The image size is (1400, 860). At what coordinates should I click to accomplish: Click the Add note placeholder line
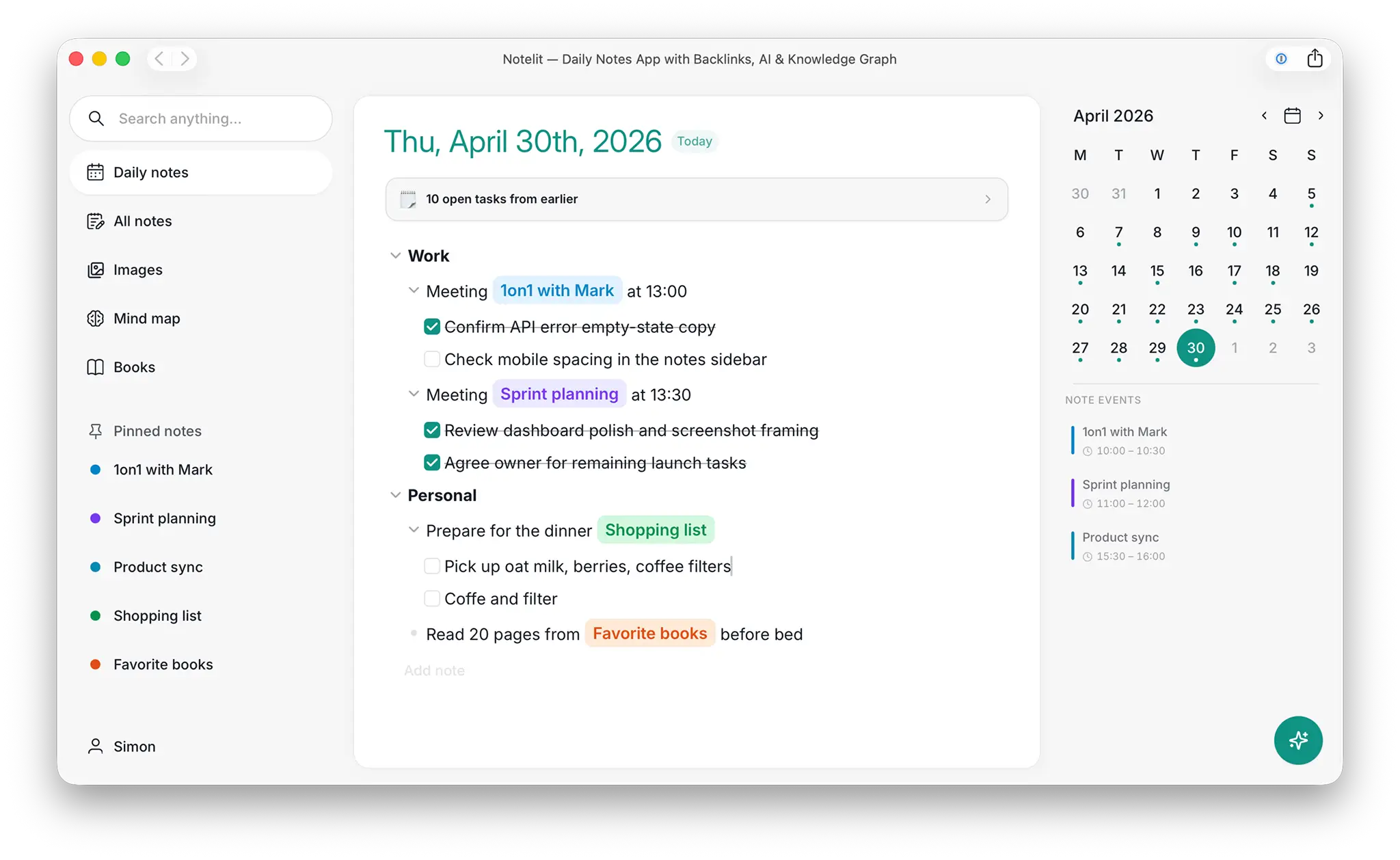tap(434, 671)
